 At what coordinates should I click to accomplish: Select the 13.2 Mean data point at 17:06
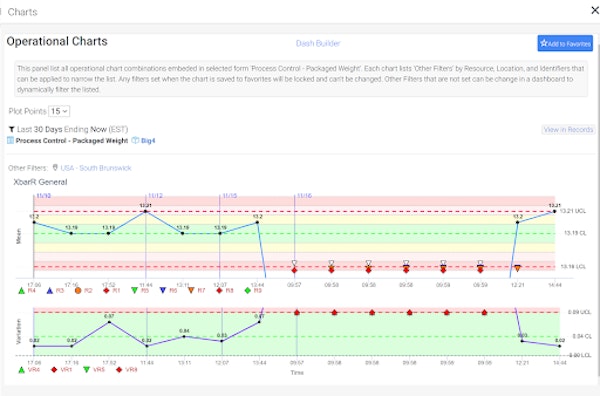34,222
